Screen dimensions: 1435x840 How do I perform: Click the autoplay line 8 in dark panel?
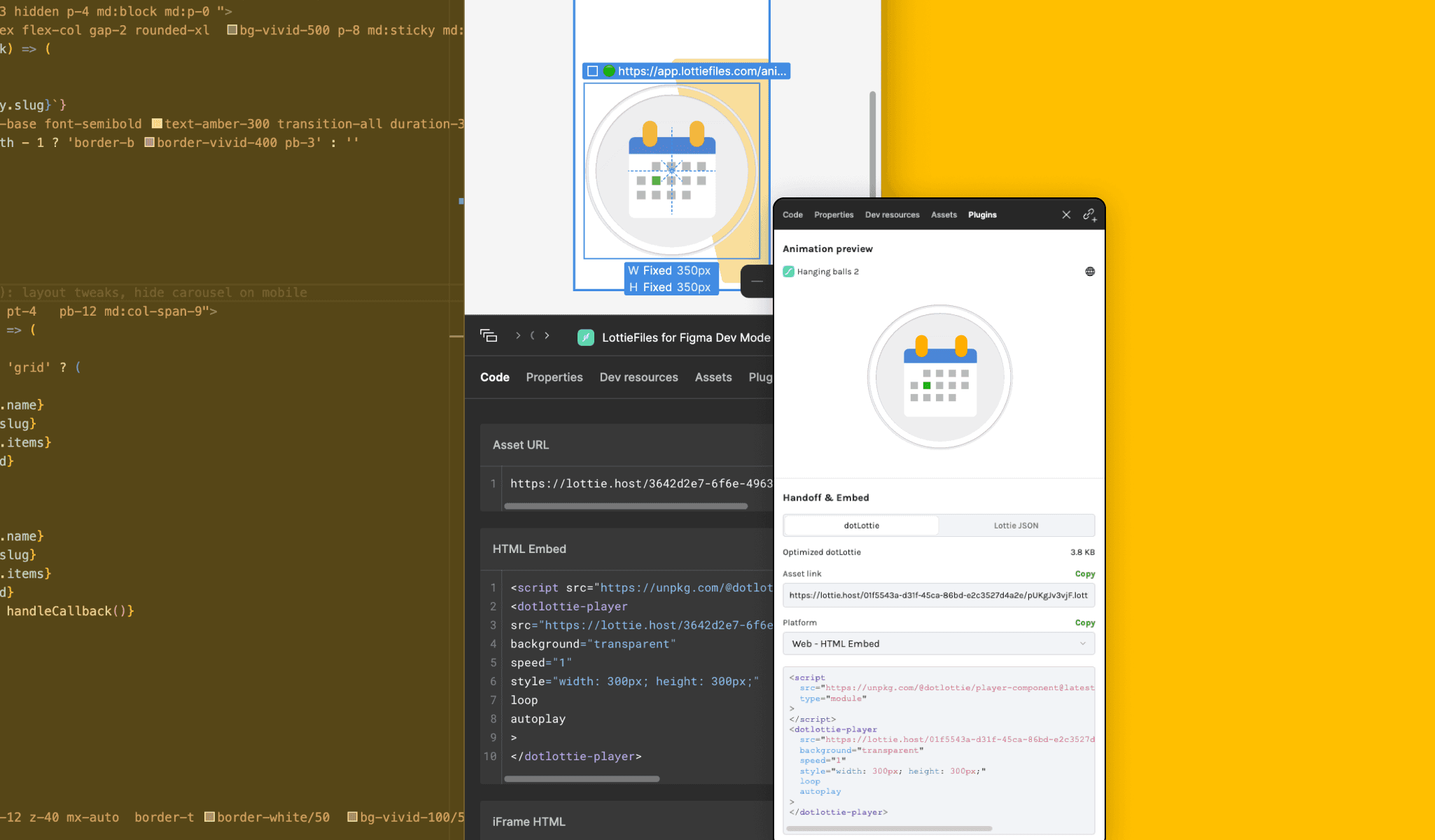tap(538, 719)
